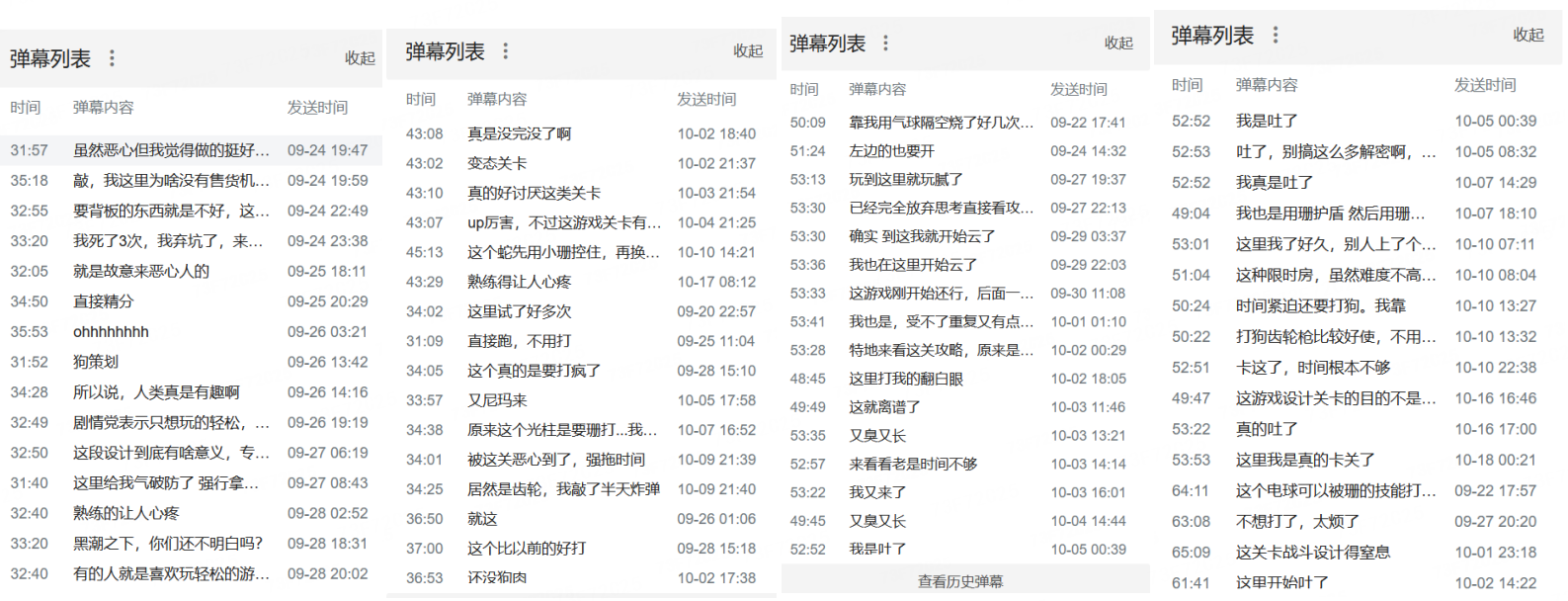
Task: Select the highlighted row 虽然恶心但我觉得做的挺好
Action: coord(191,150)
